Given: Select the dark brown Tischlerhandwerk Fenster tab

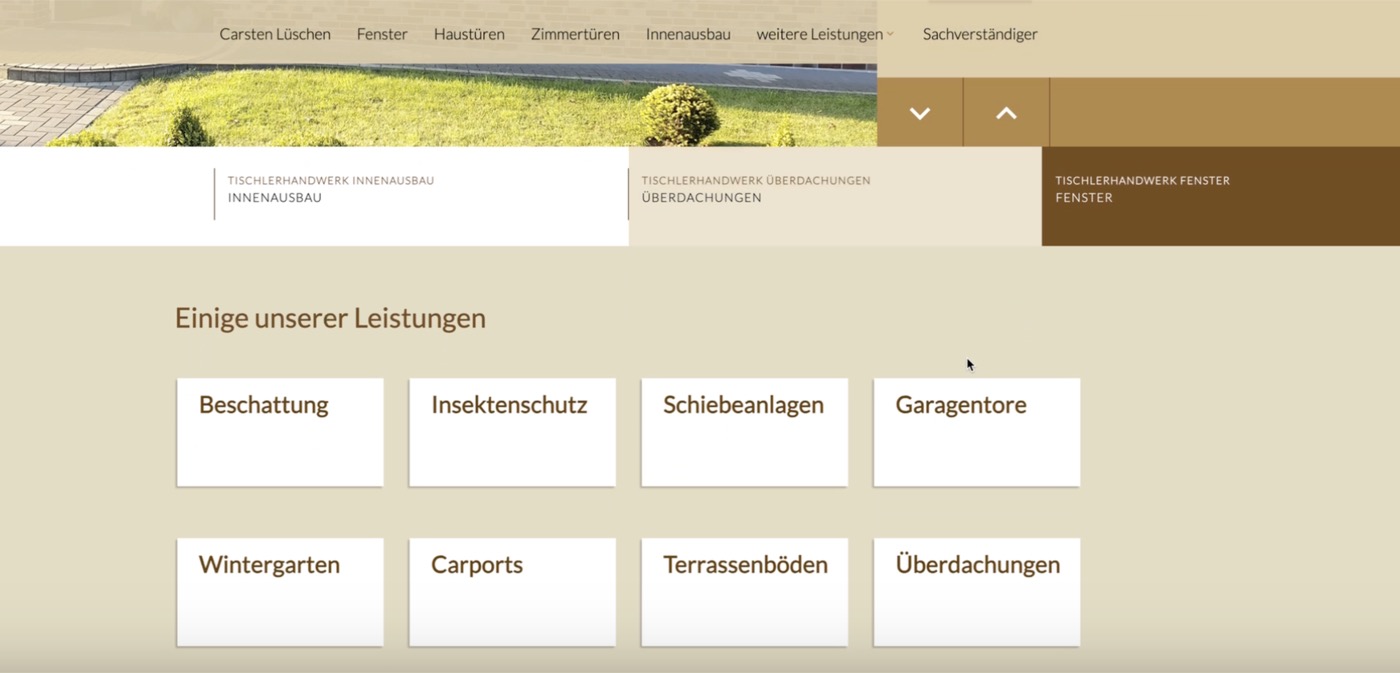Looking at the screenshot, I should tap(1221, 196).
